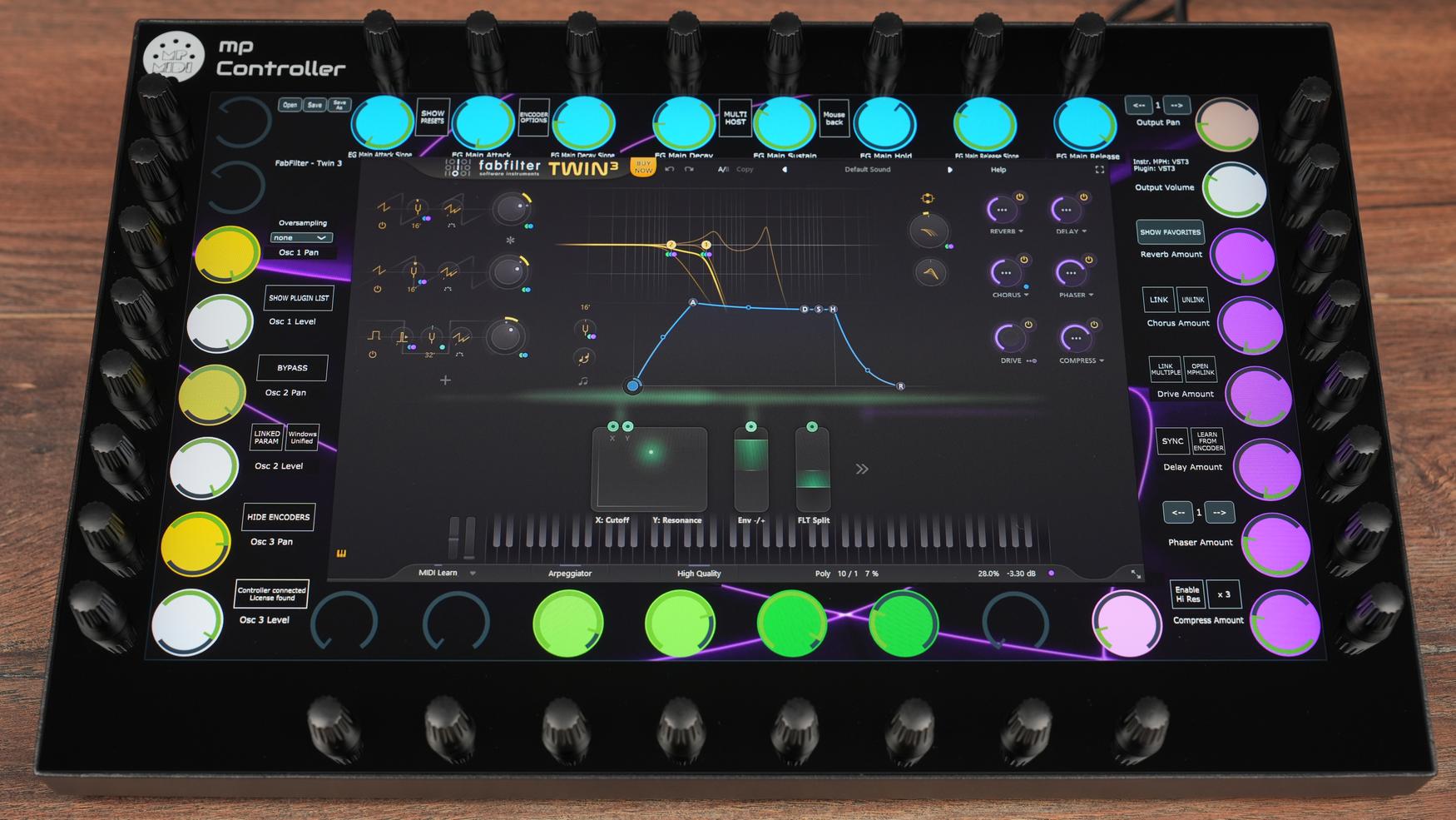1456x820 pixels.
Task: Click the -3.30 dB output gain readout
Action: click(x=1021, y=574)
